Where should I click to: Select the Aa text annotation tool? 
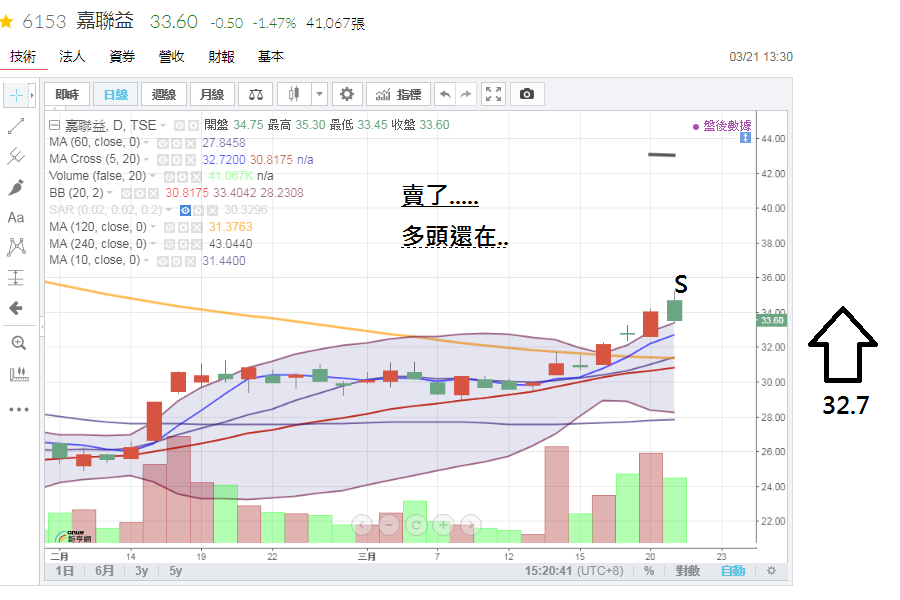point(16,218)
